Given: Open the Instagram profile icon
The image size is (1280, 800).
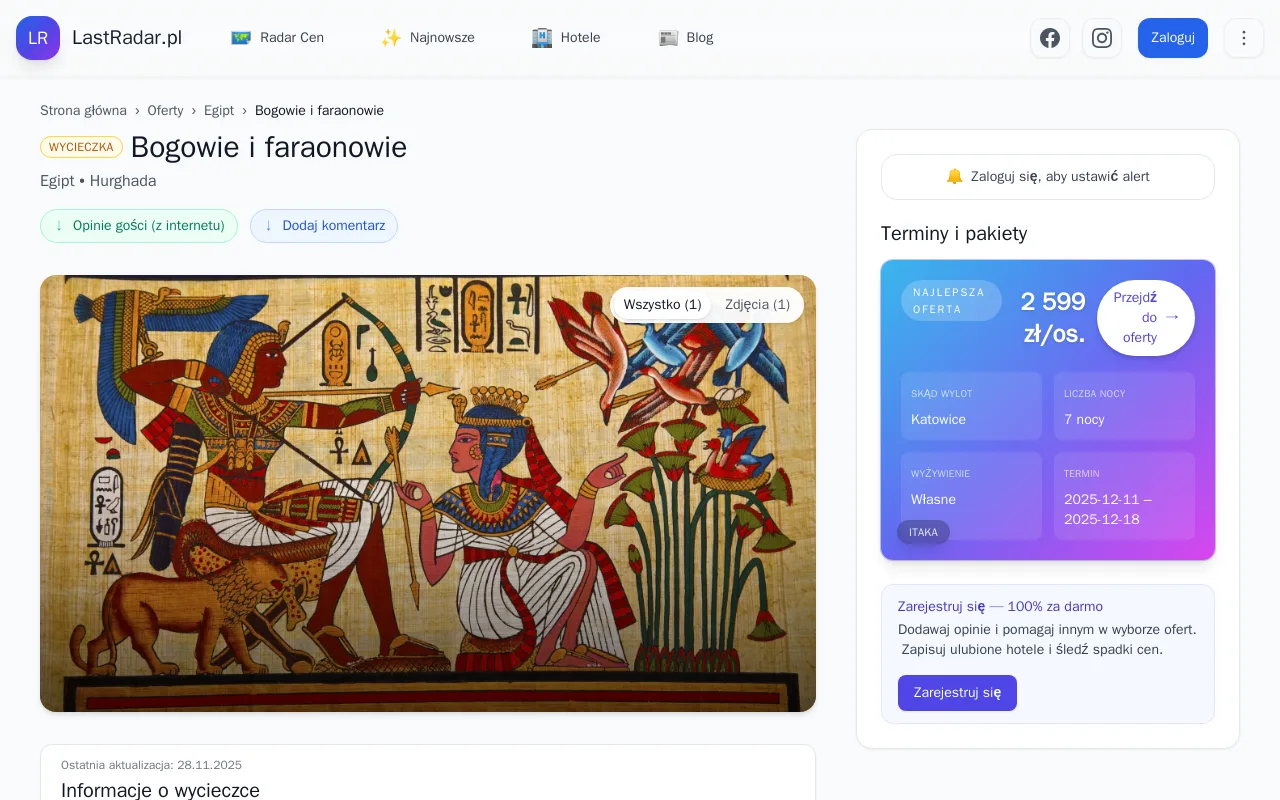Looking at the screenshot, I should (x=1102, y=38).
